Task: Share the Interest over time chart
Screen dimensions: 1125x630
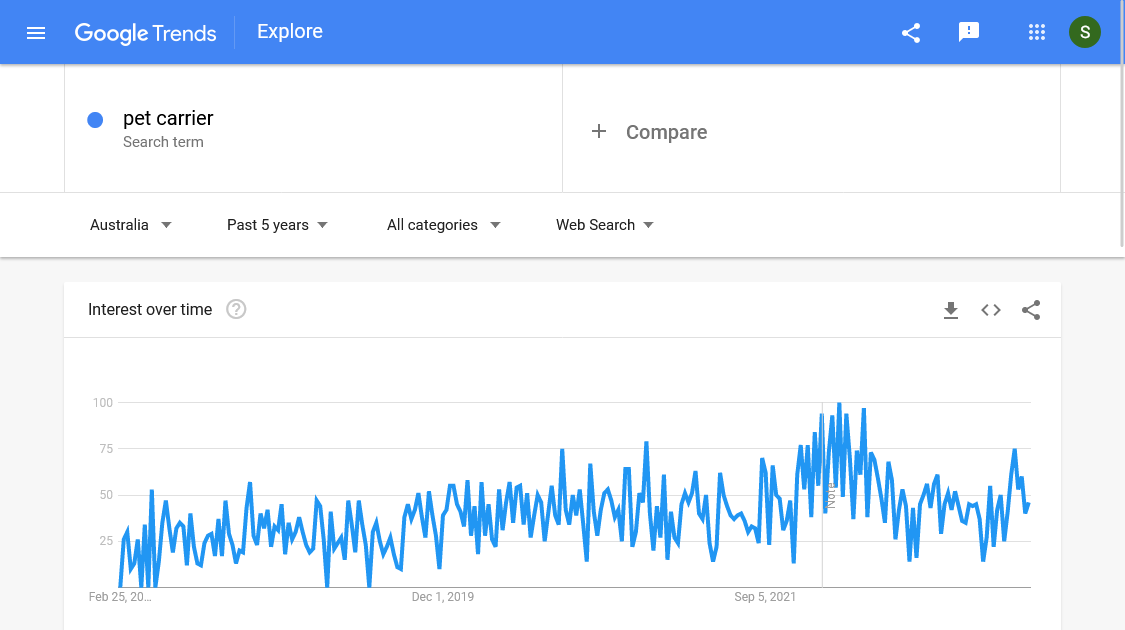Action: click(x=1031, y=310)
